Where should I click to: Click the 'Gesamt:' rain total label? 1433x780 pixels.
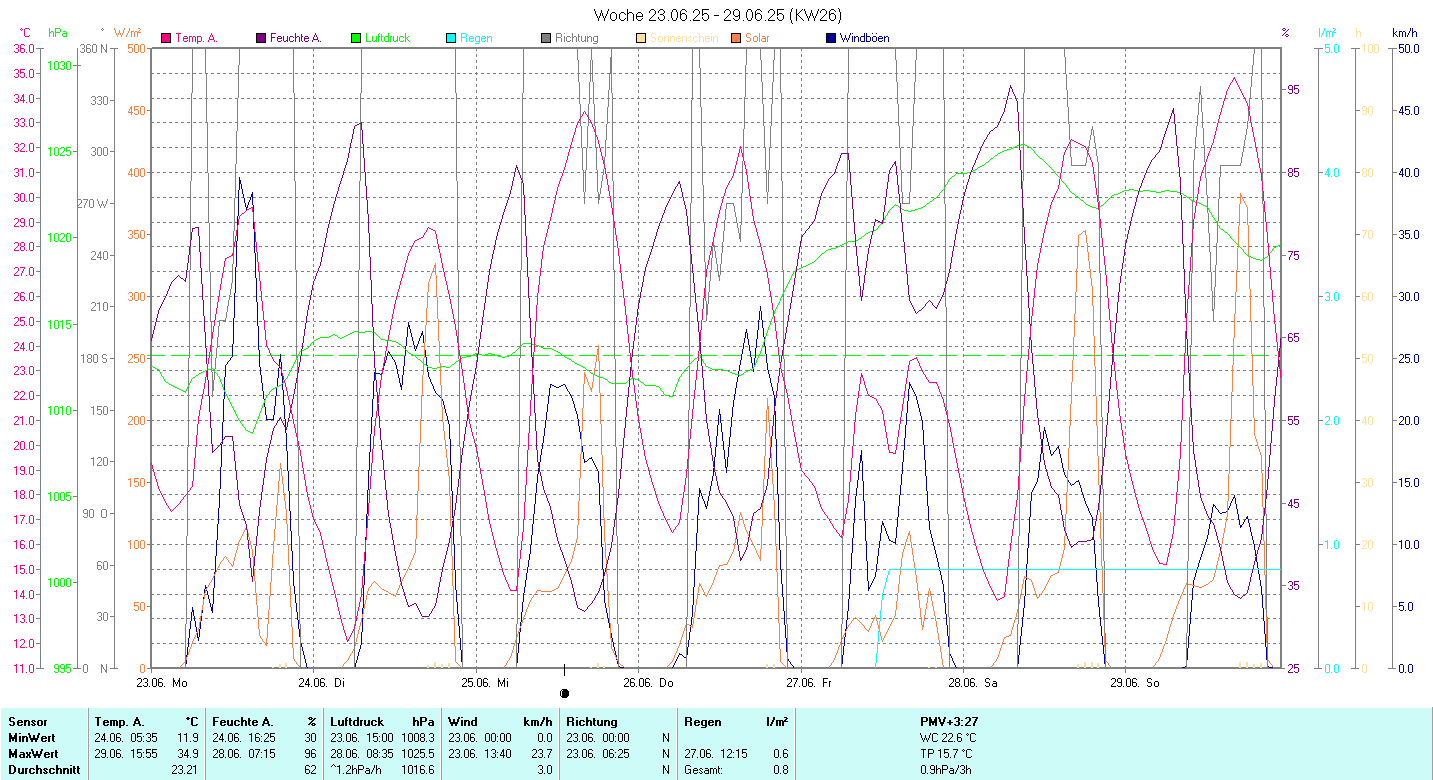coord(705,770)
